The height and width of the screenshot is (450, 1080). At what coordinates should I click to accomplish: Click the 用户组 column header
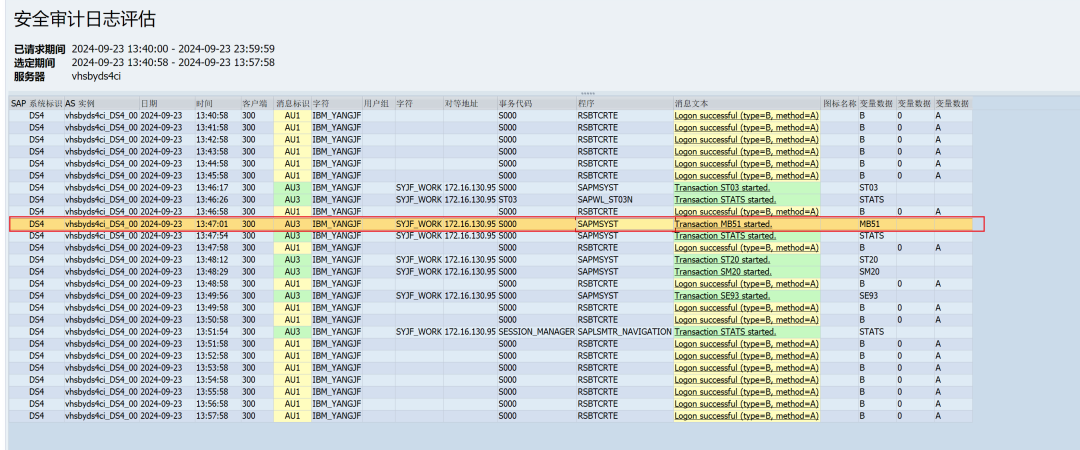(x=377, y=103)
